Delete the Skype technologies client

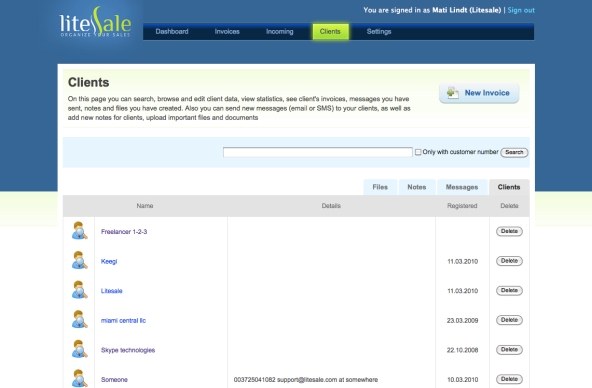click(x=509, y=350)
